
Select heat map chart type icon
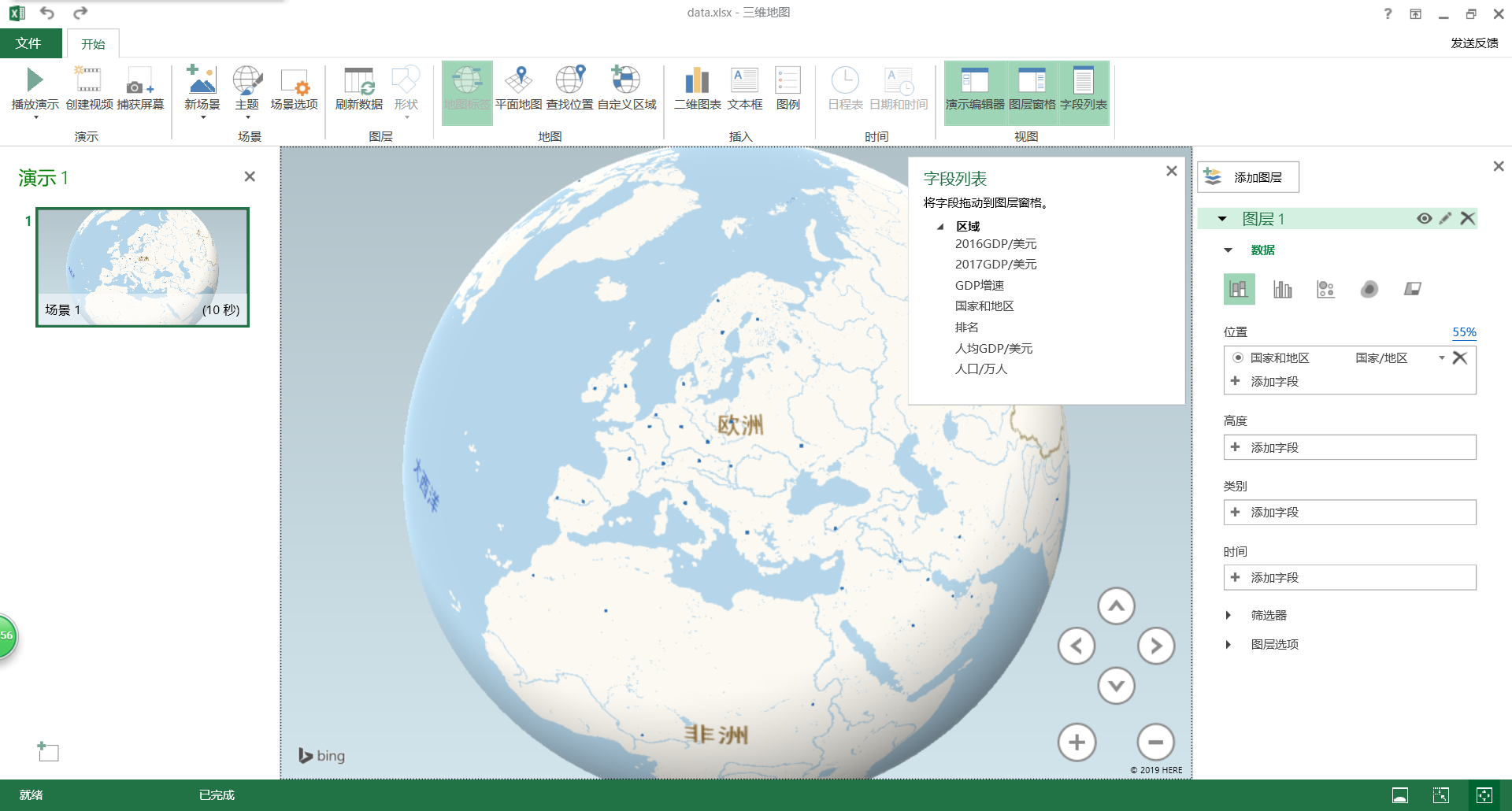click(x=1369, y=289)
